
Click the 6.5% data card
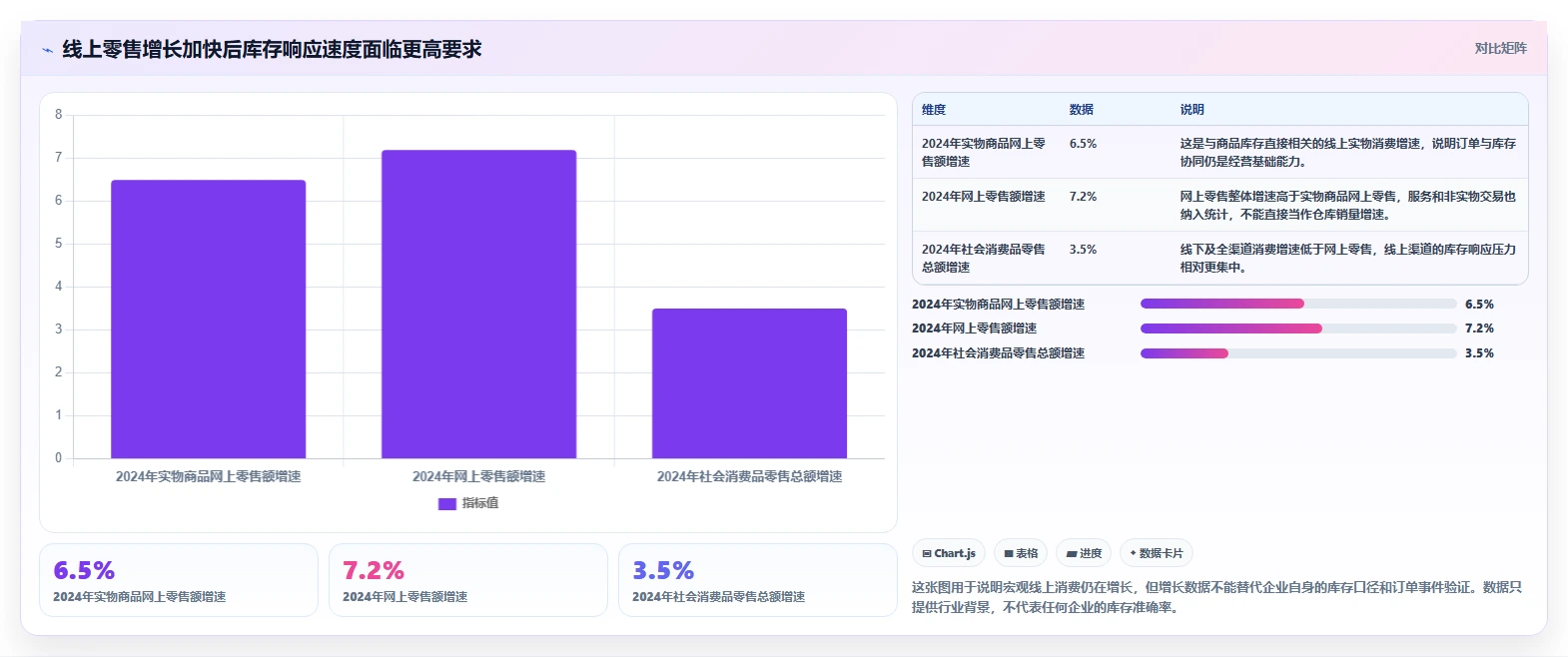point(179,580)
